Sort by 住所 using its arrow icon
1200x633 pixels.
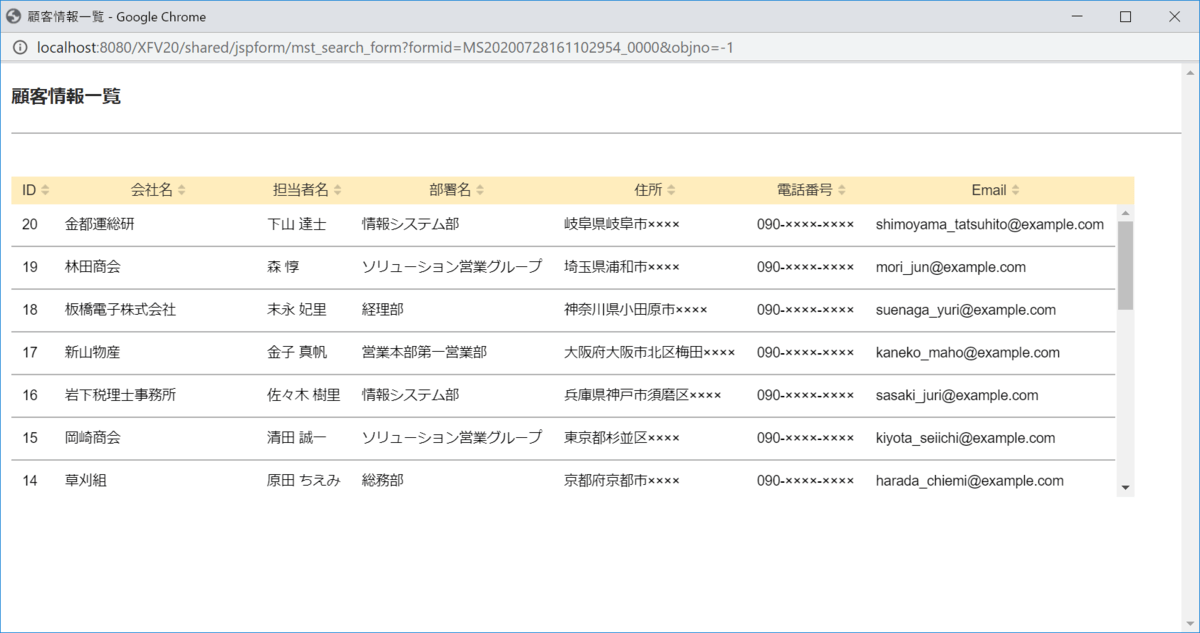click(671, 190)
